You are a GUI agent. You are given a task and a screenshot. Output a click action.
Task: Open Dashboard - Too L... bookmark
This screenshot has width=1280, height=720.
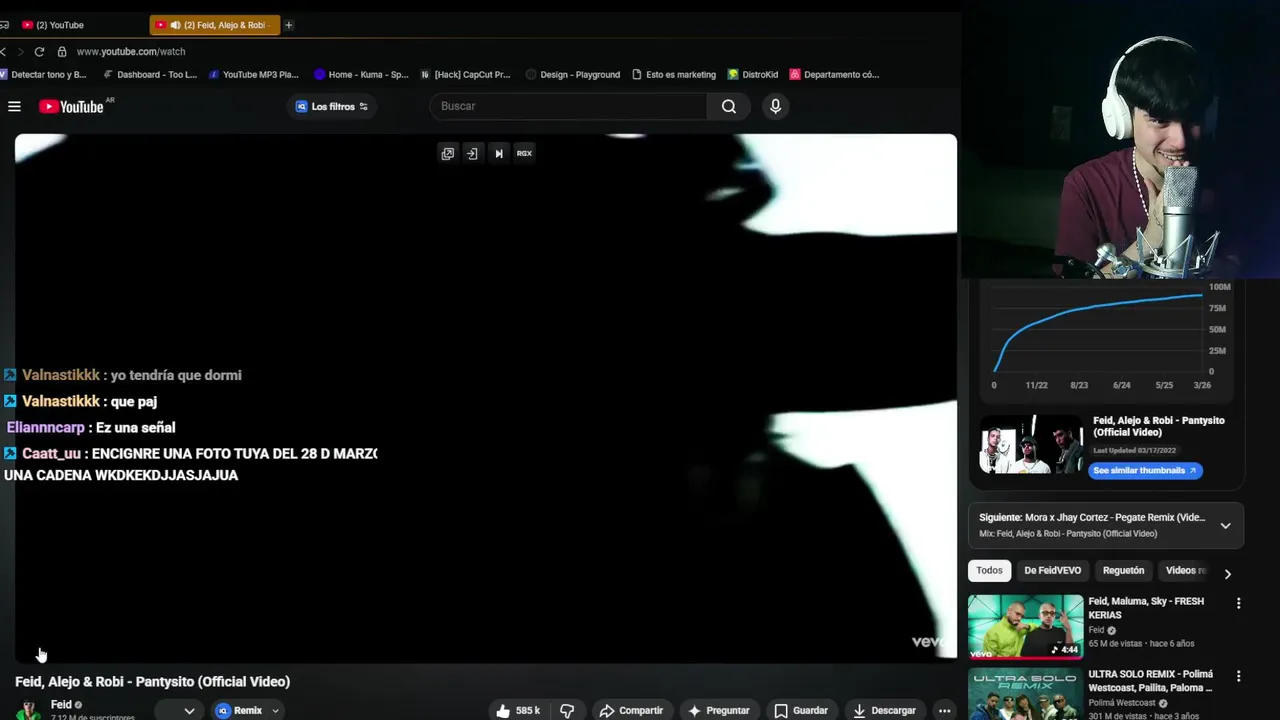click(x=150, y=74)
